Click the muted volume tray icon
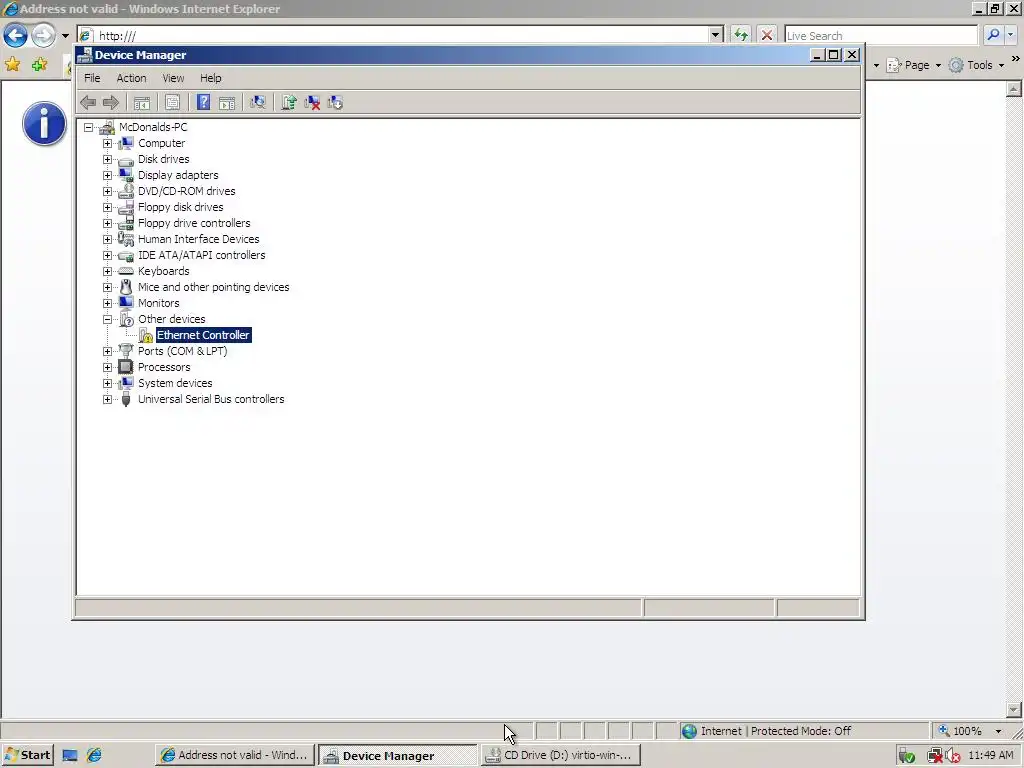Screen dimensions: 1024x768 [x=953, y=756]
